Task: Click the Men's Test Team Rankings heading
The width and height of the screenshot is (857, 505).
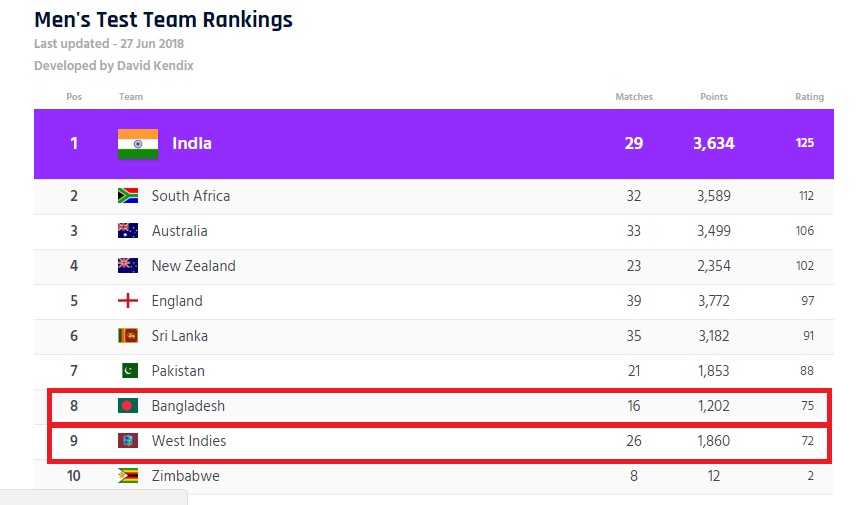Action: pyautogui.click(x=163, y=20)
